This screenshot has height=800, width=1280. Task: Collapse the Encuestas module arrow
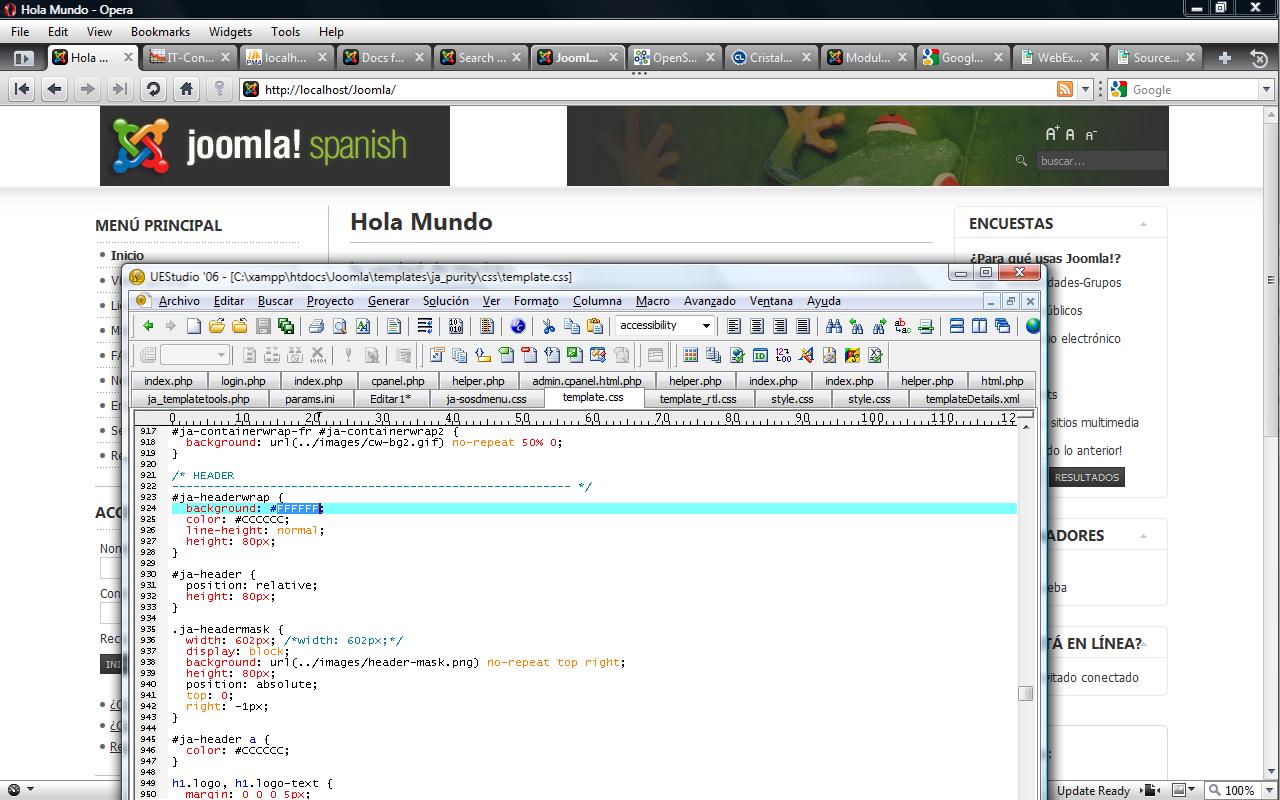coord(1143,224)
